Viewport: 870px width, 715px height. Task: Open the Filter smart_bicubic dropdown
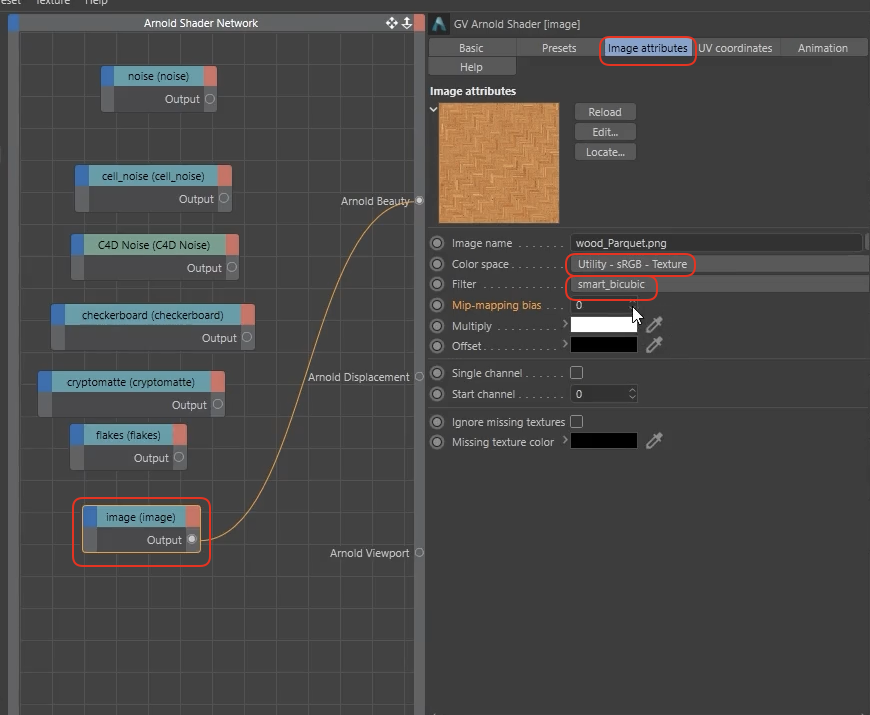tap(719, 284)
